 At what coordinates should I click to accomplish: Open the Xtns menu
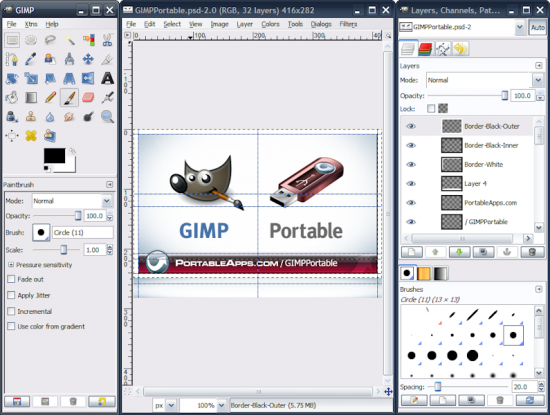click(x=31, y=24)
